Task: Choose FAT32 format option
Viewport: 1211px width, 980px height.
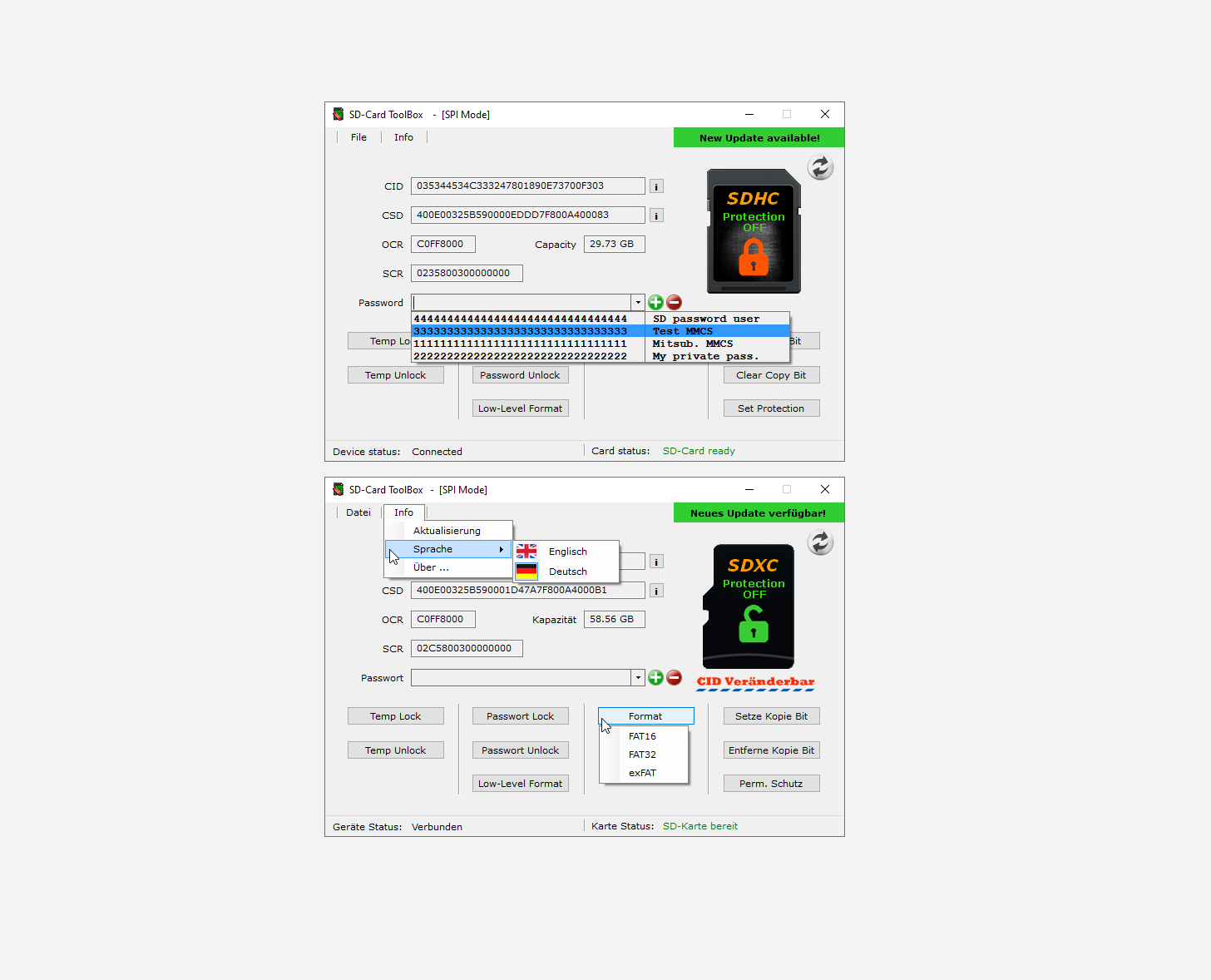Action: click(643, 755)
